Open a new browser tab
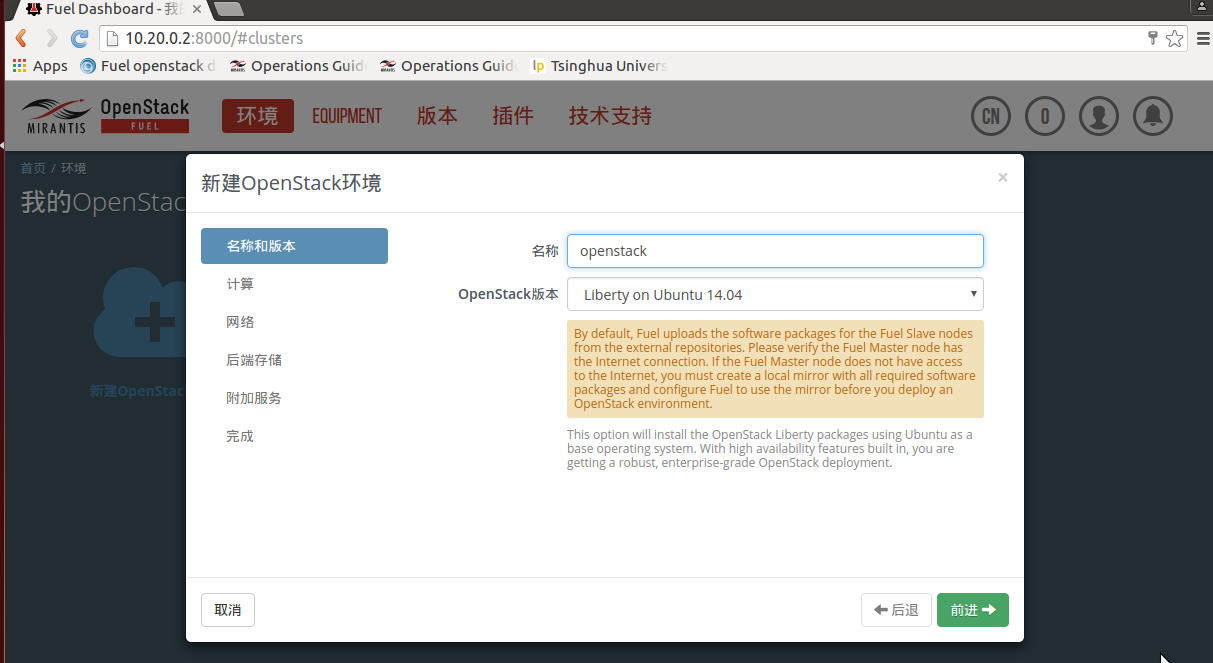The image size is (1213, 663). tap(229, 9)
